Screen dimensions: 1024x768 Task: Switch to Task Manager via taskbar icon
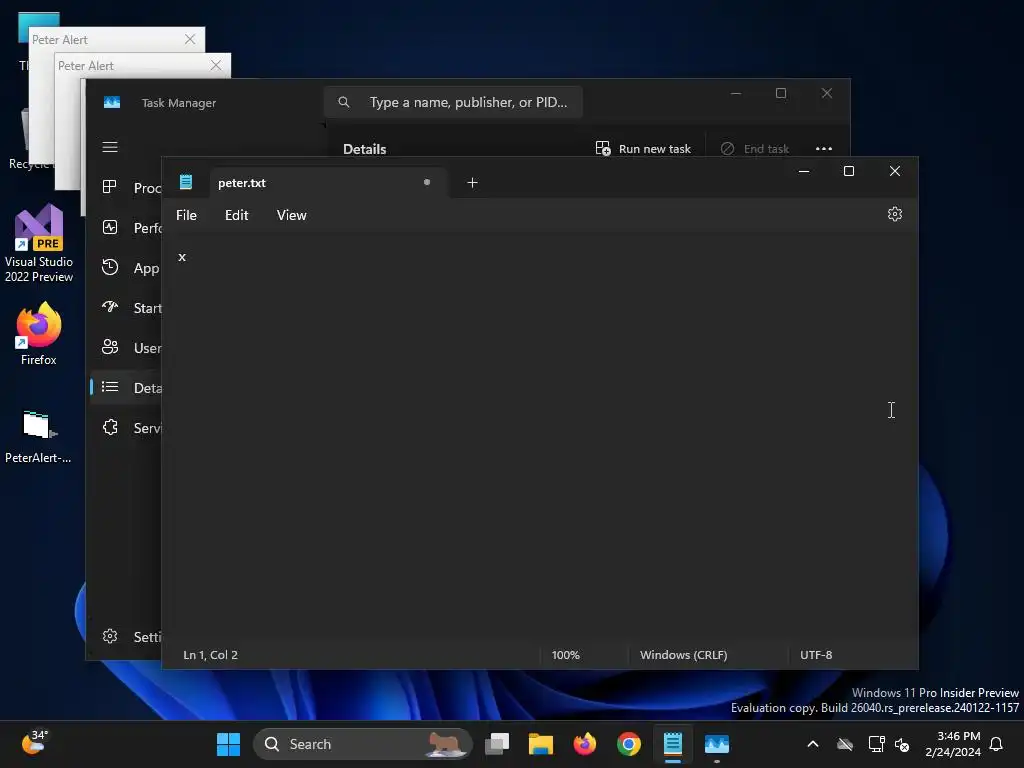[716, 744]
